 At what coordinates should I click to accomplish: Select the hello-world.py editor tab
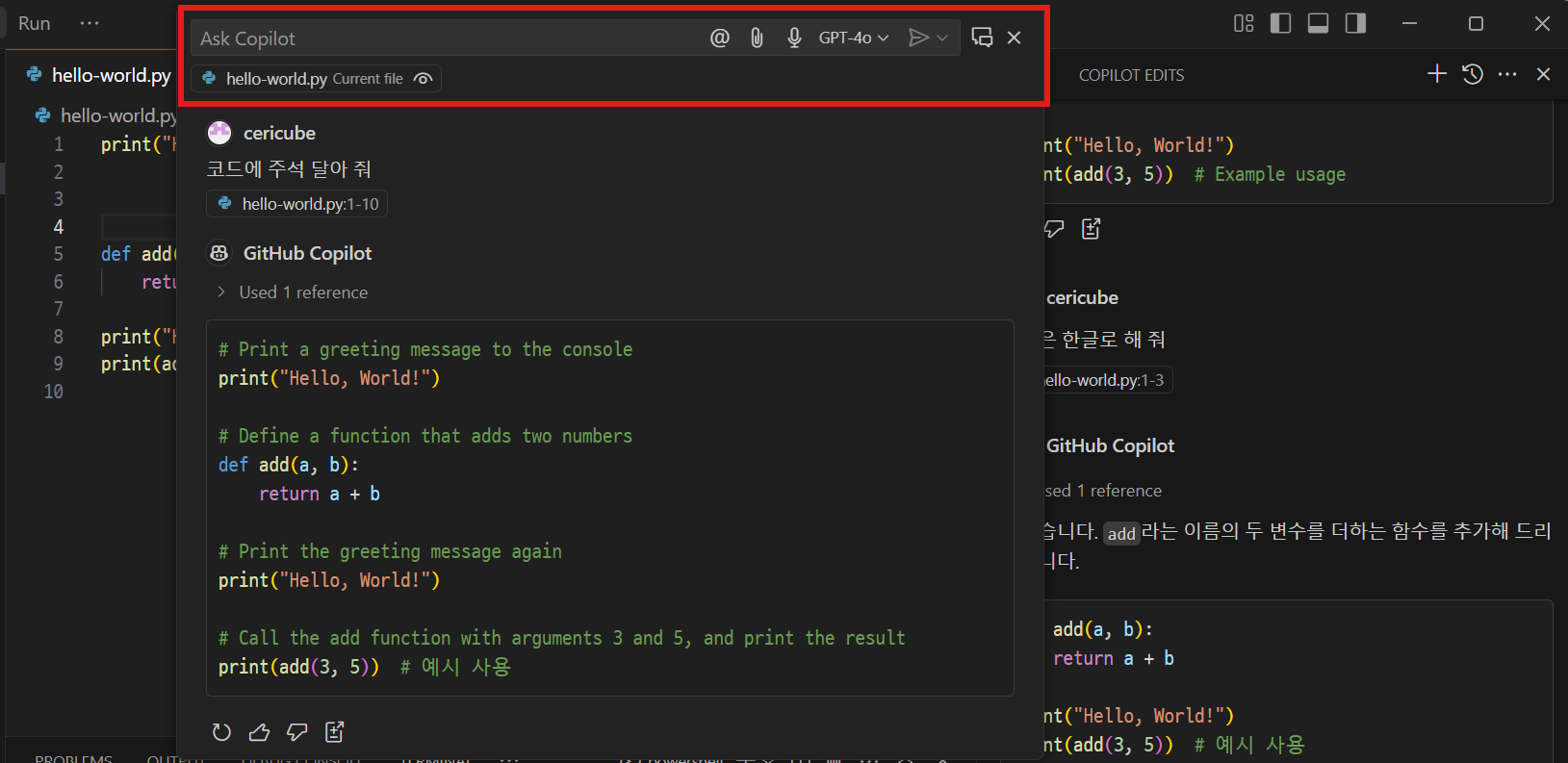pyautogui.click(x=99, y=75)
